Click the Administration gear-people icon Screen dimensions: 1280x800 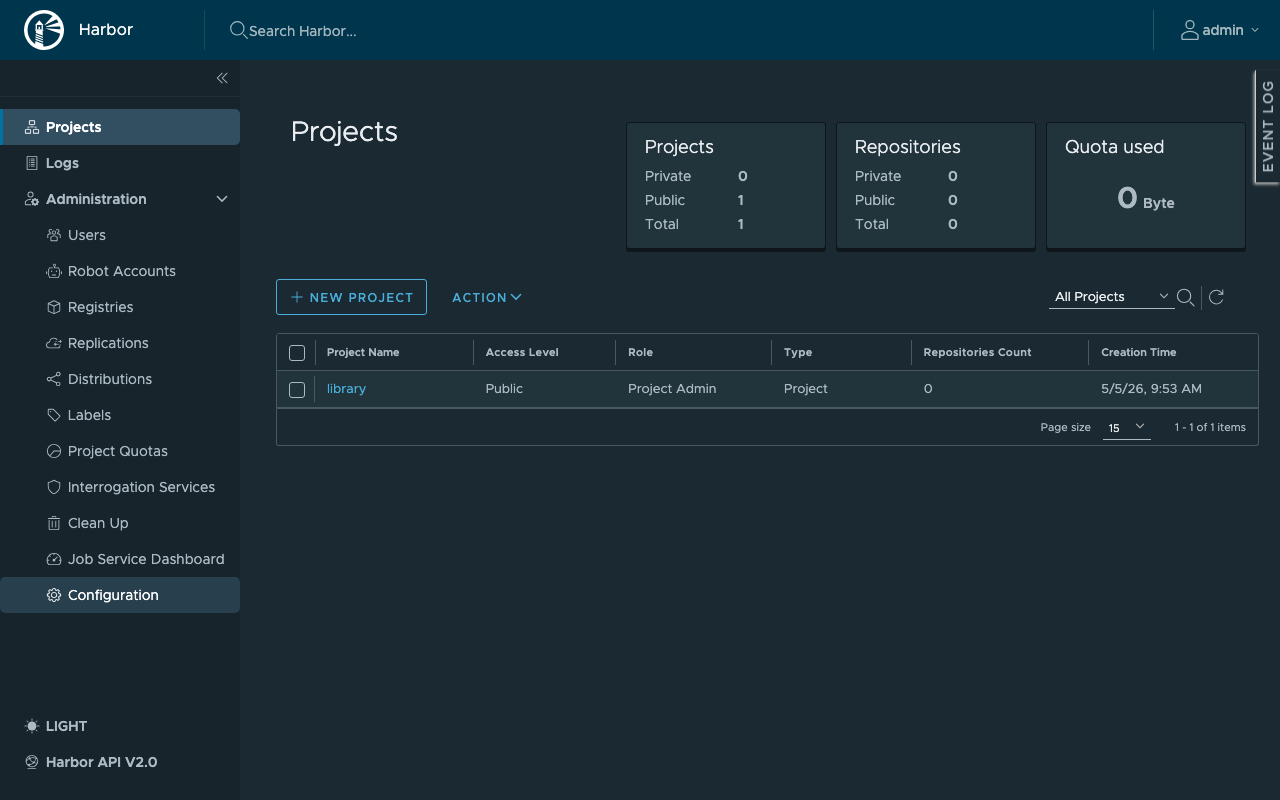[32, 199]
